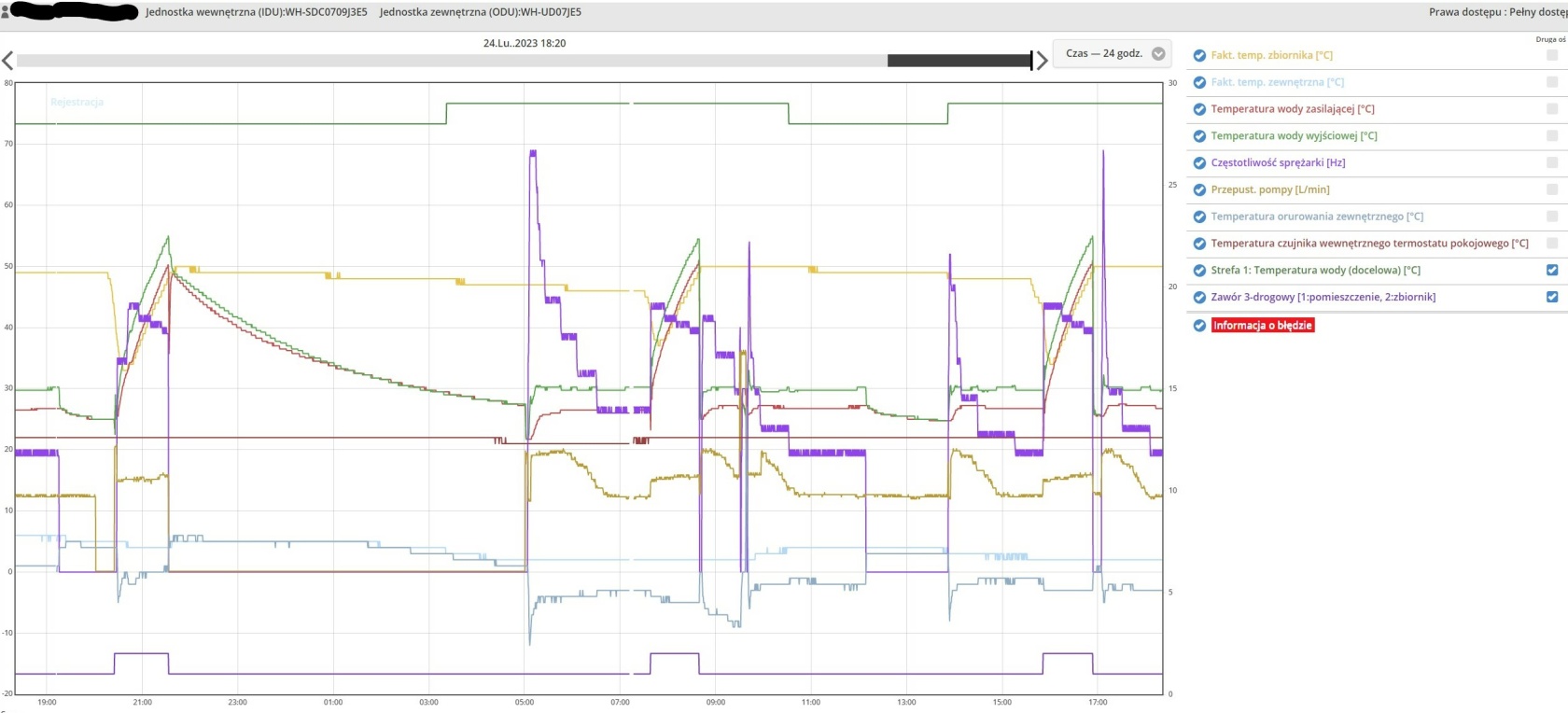The width and height of the screenshot is (1568, 713).
Task: Toggle visibility icon for Fakt. temp. zbiornika
Action: [x=1199, y=55]
